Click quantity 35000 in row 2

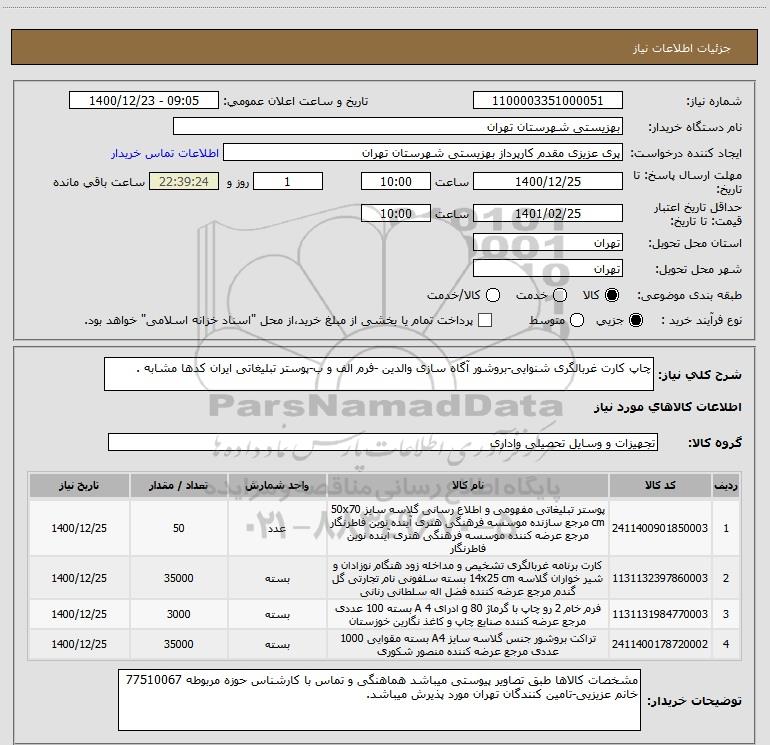click(179, 579)
